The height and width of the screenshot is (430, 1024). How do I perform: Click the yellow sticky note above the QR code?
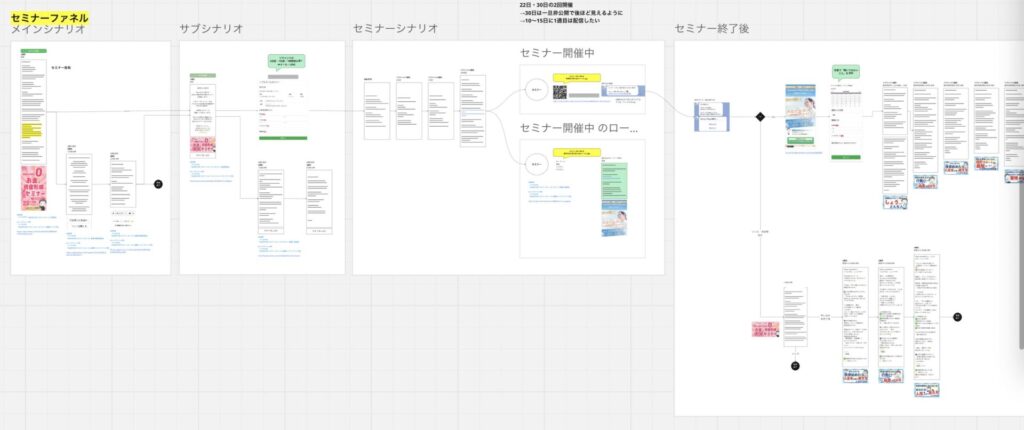(x=582, y=76)
